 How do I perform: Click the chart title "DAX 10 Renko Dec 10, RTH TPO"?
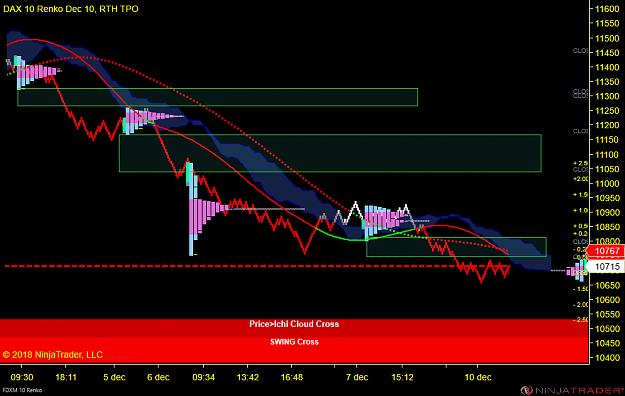tap(71, 9)
